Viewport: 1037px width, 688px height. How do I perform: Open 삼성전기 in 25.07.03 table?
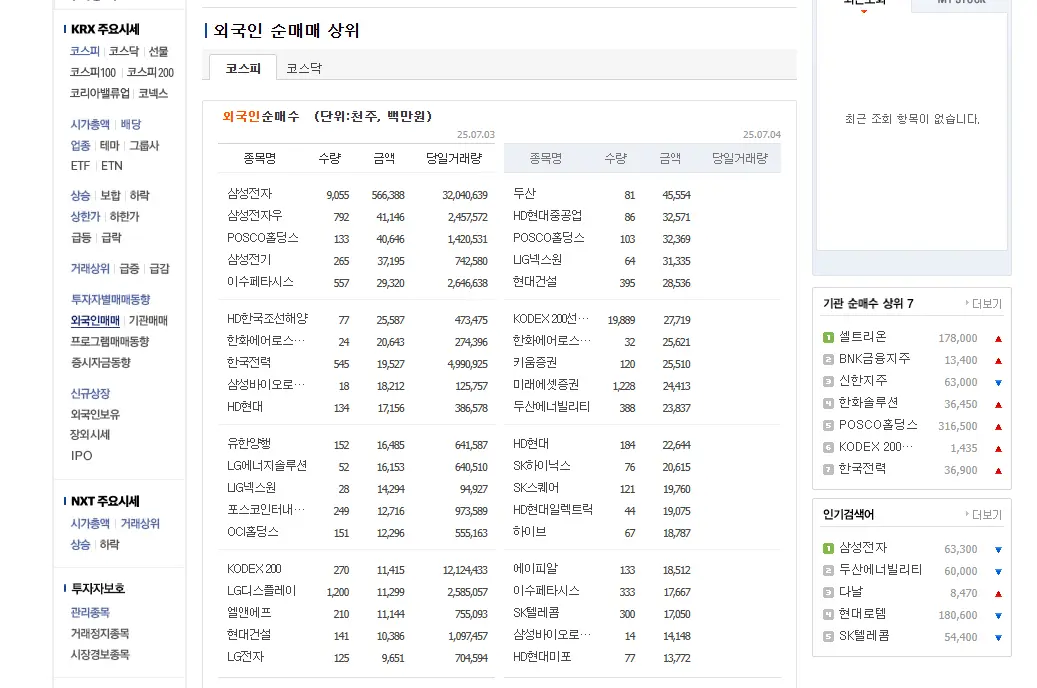pyautogui.click(x=249, y=260)
